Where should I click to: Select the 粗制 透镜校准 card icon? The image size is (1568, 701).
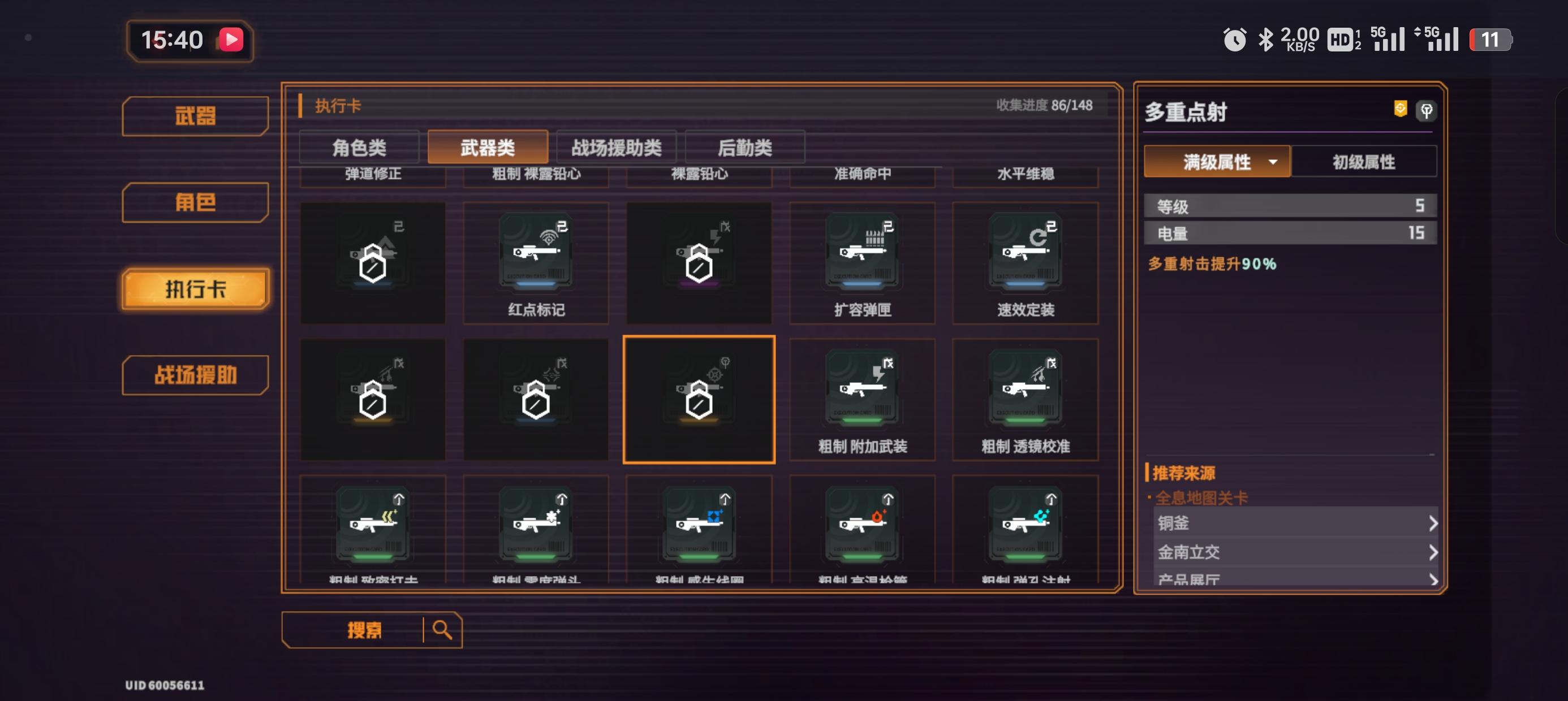pos(1026,388)
